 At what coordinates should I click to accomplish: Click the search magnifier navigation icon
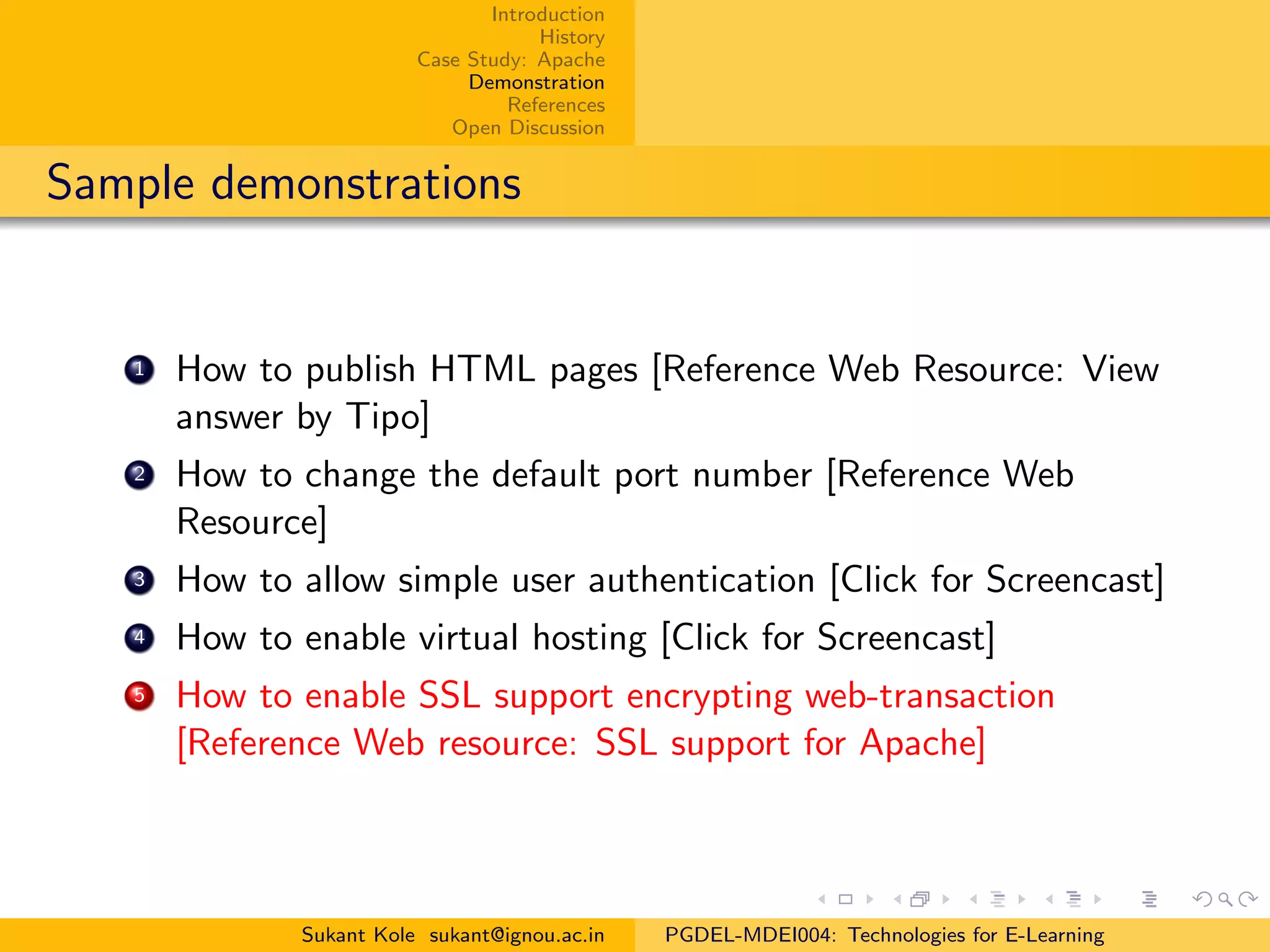coord(1225,899)
